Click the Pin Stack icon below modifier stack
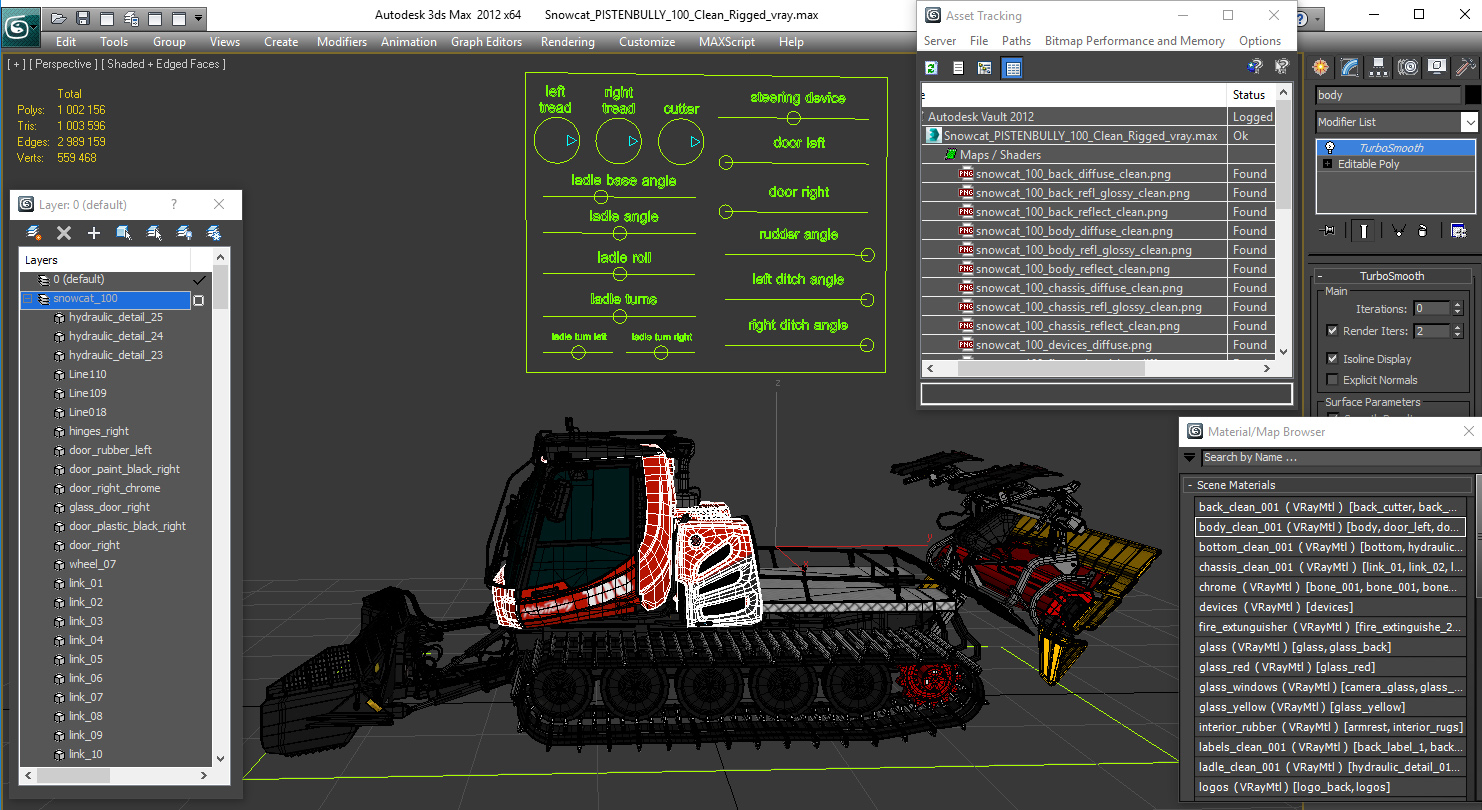This screenshot has width=1482, height=810. pyautogui.click(x=1329, y=231)
